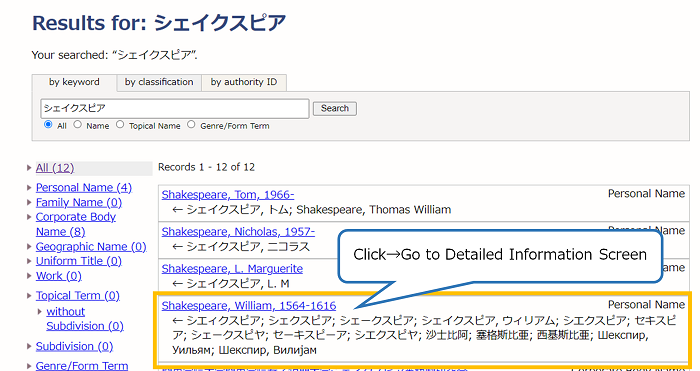Click the variant name text シェイクスピア, L. M
Image resolution: width=700 pixels, height=371 pixels.
coord(238,284)
